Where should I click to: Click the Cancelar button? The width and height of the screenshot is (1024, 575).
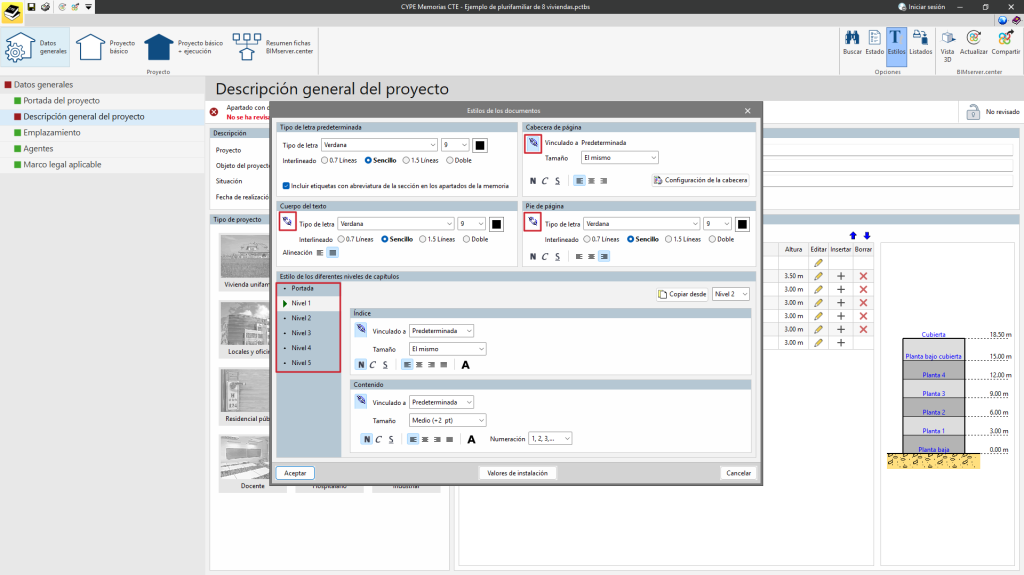point(739,473)
